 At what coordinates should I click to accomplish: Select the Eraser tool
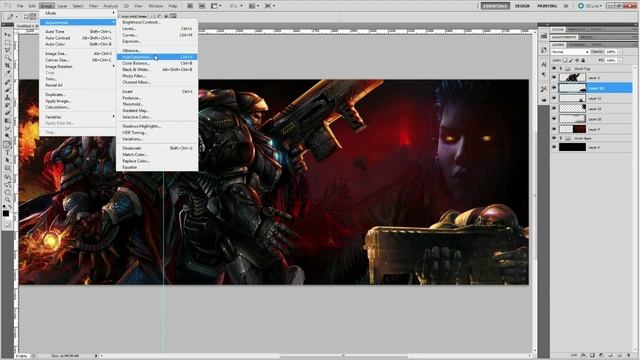point(7,113)
